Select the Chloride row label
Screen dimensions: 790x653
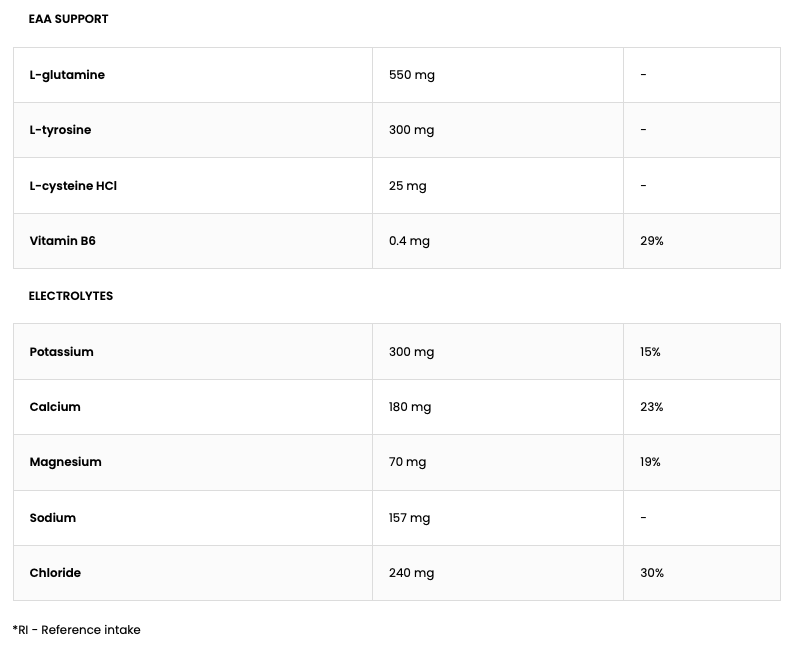[x=55, y=573]
